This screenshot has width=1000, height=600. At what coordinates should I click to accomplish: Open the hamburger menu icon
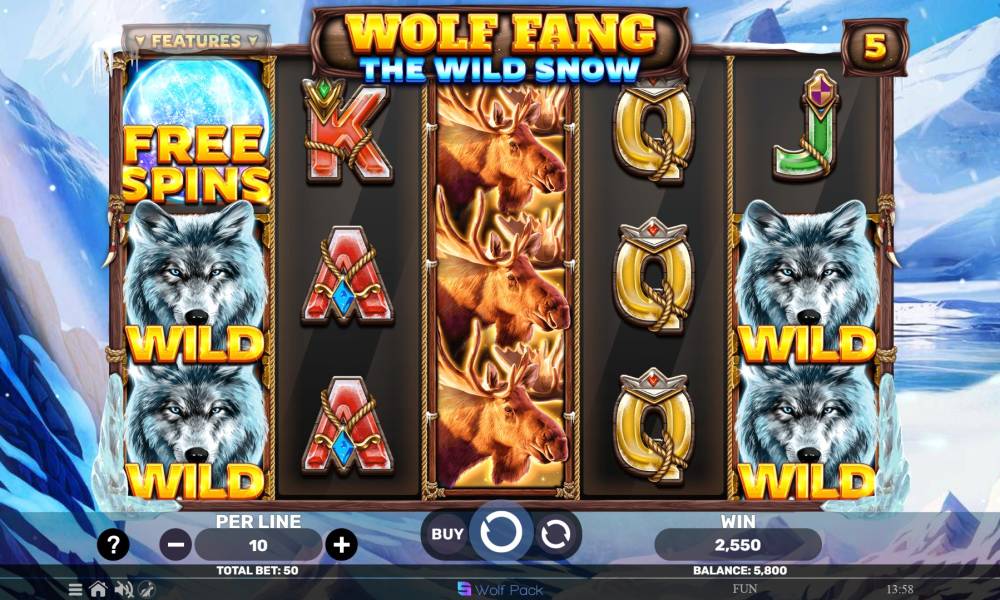coord(75,590)
